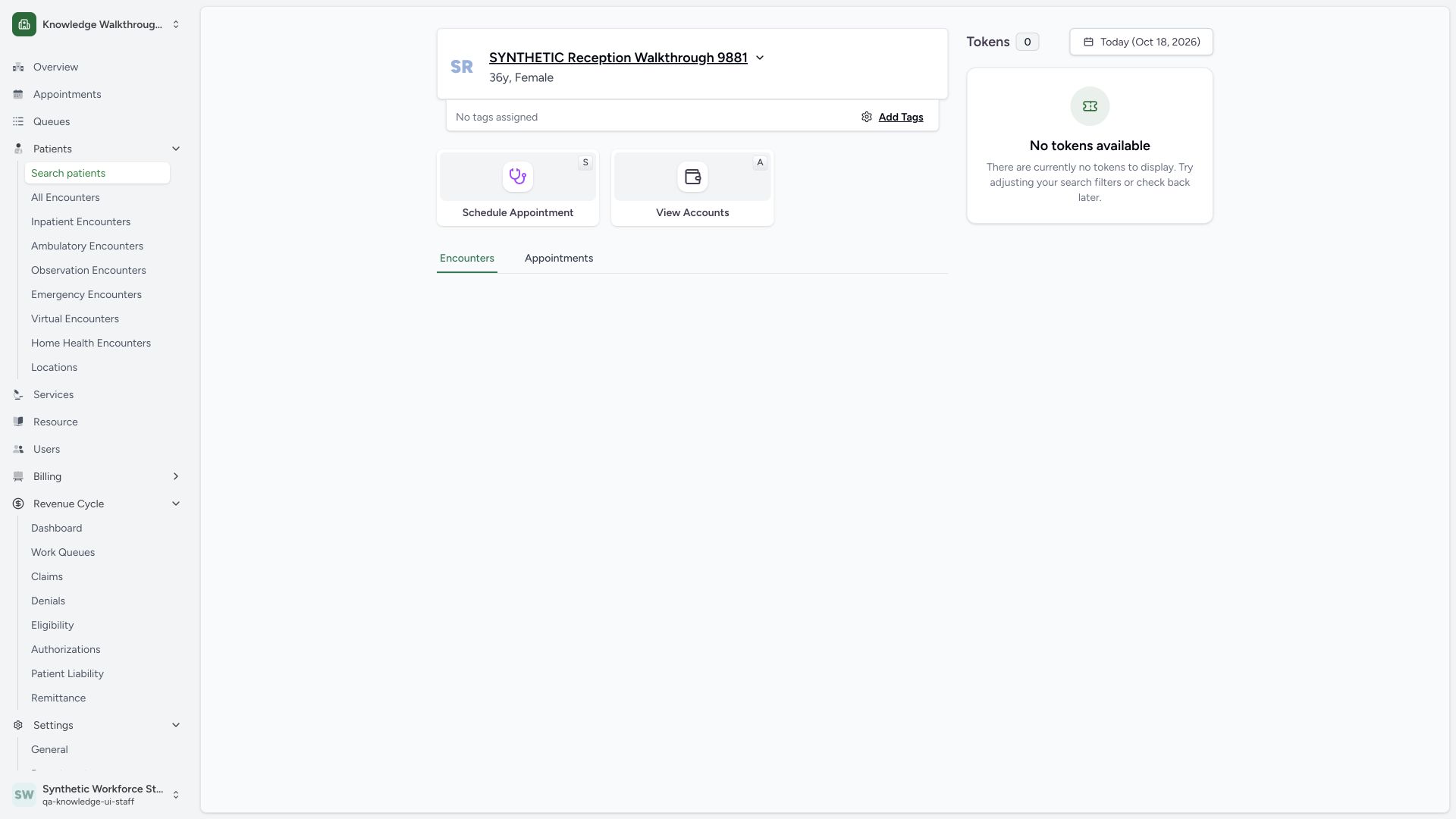
Task: Collapse the Revenue Cycle chevron
Action: (176, 504)
